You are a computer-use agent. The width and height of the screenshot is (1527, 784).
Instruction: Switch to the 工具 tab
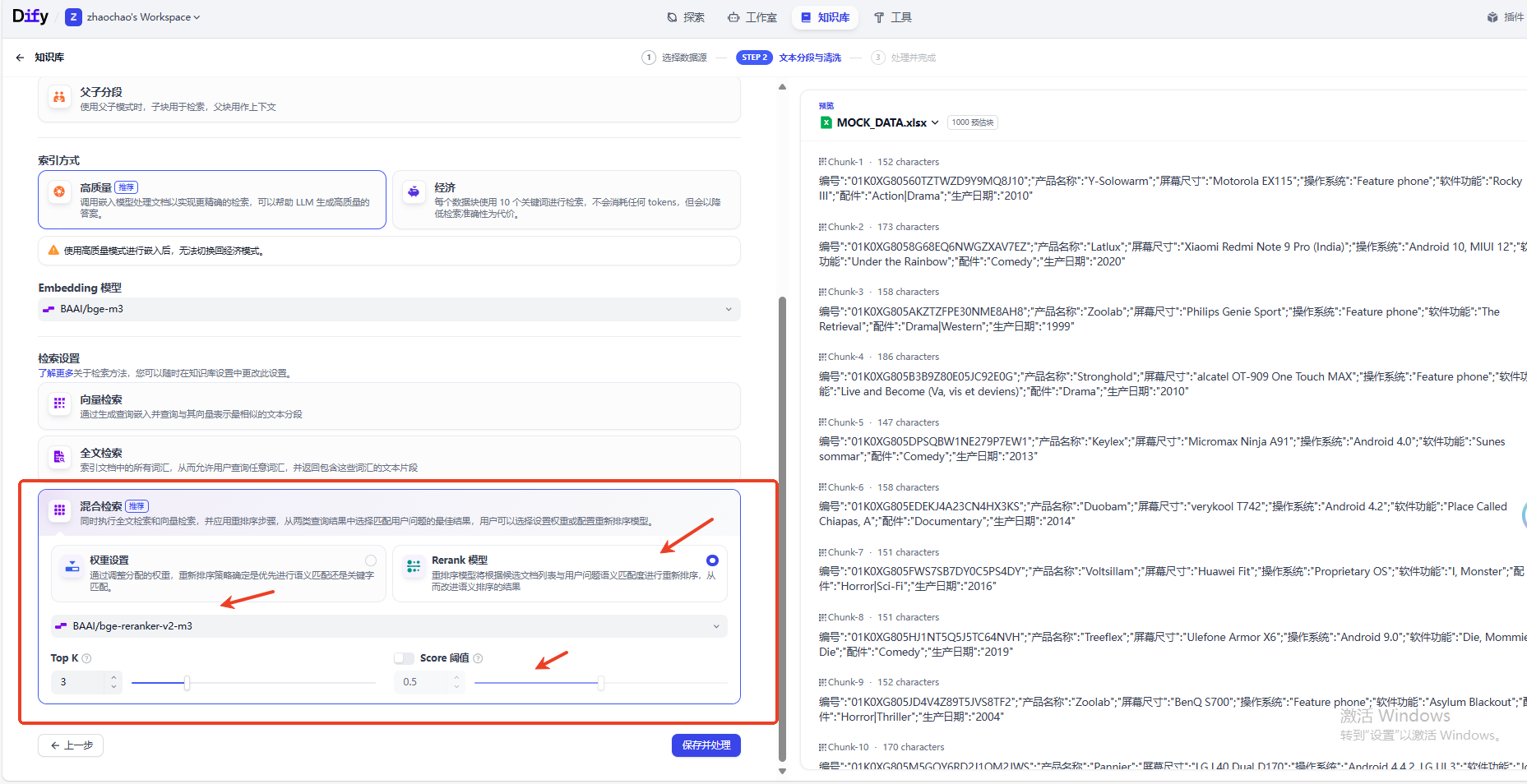(x=893, y=17)
